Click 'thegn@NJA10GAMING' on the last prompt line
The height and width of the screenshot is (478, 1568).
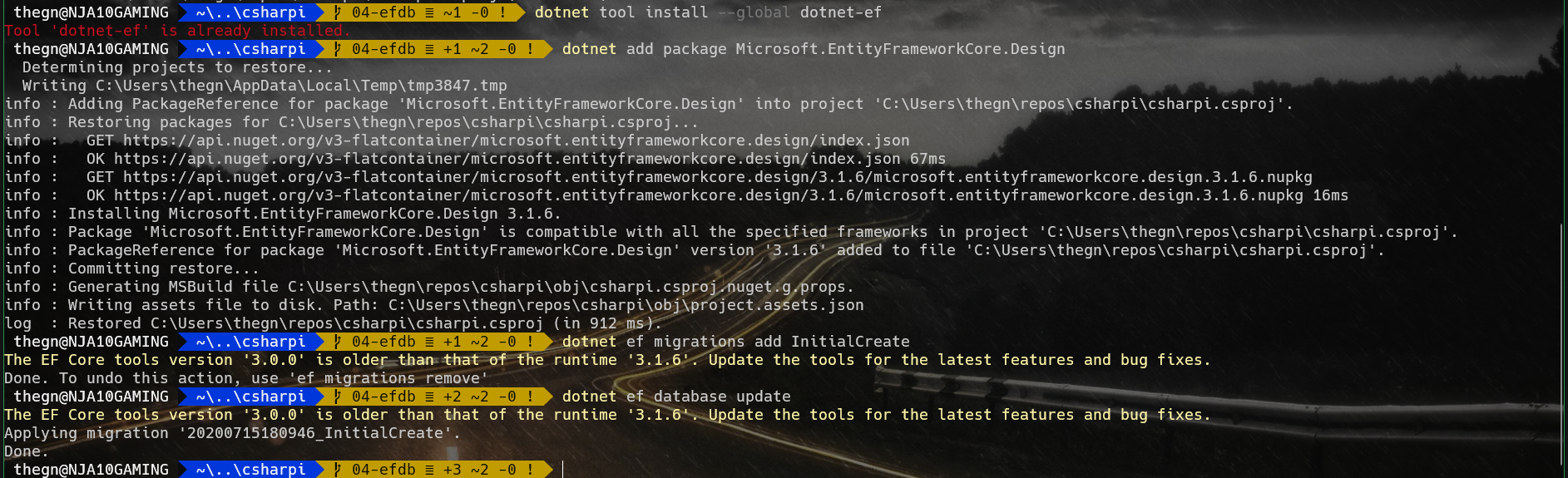pyautogui.click(x=91, y=470)
